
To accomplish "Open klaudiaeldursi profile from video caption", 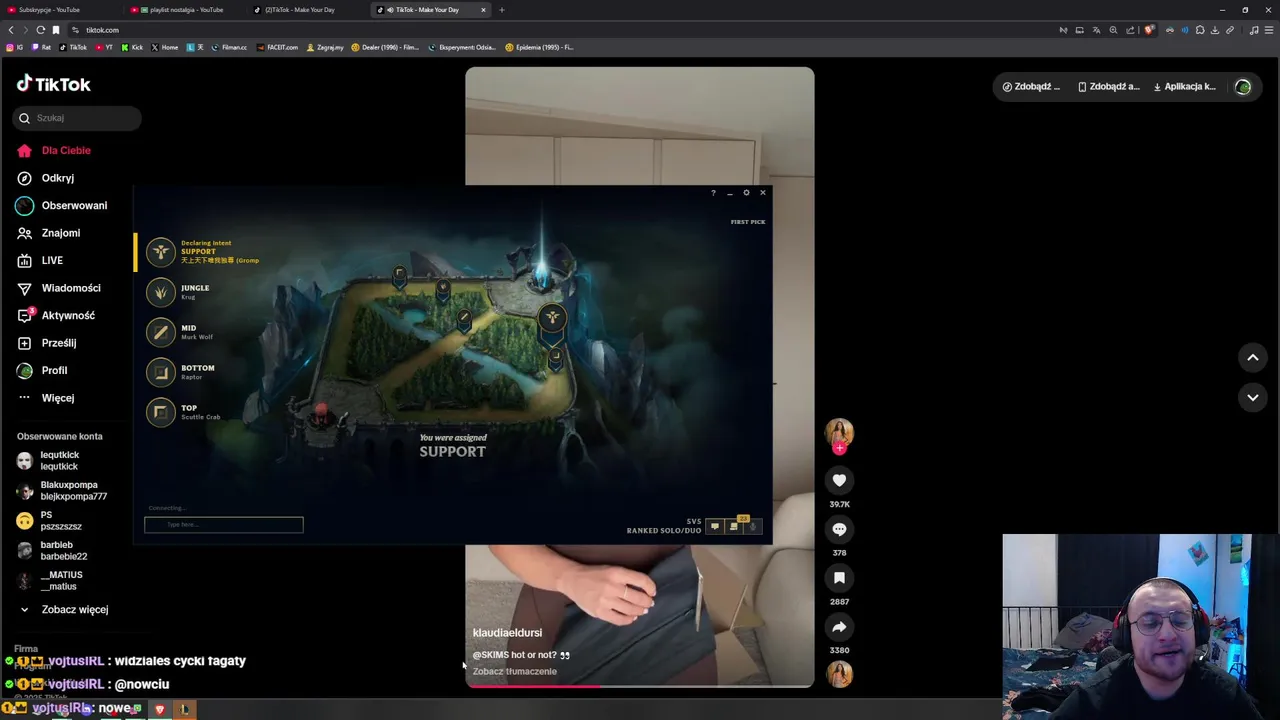I will [507, 633].
